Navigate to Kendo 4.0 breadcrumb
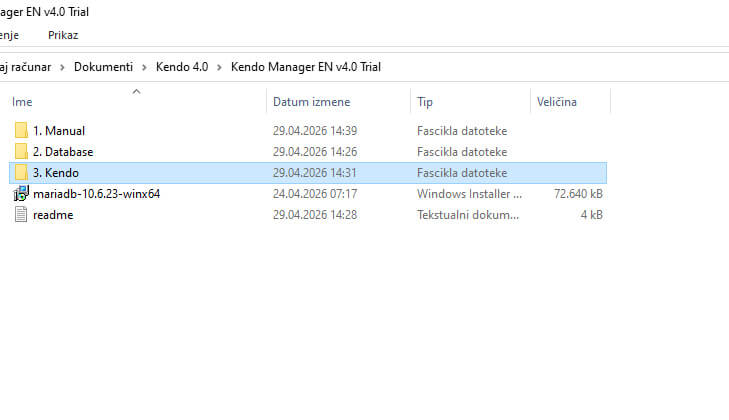This screenshot has width=729, height=420. click(x=182, y=67)
